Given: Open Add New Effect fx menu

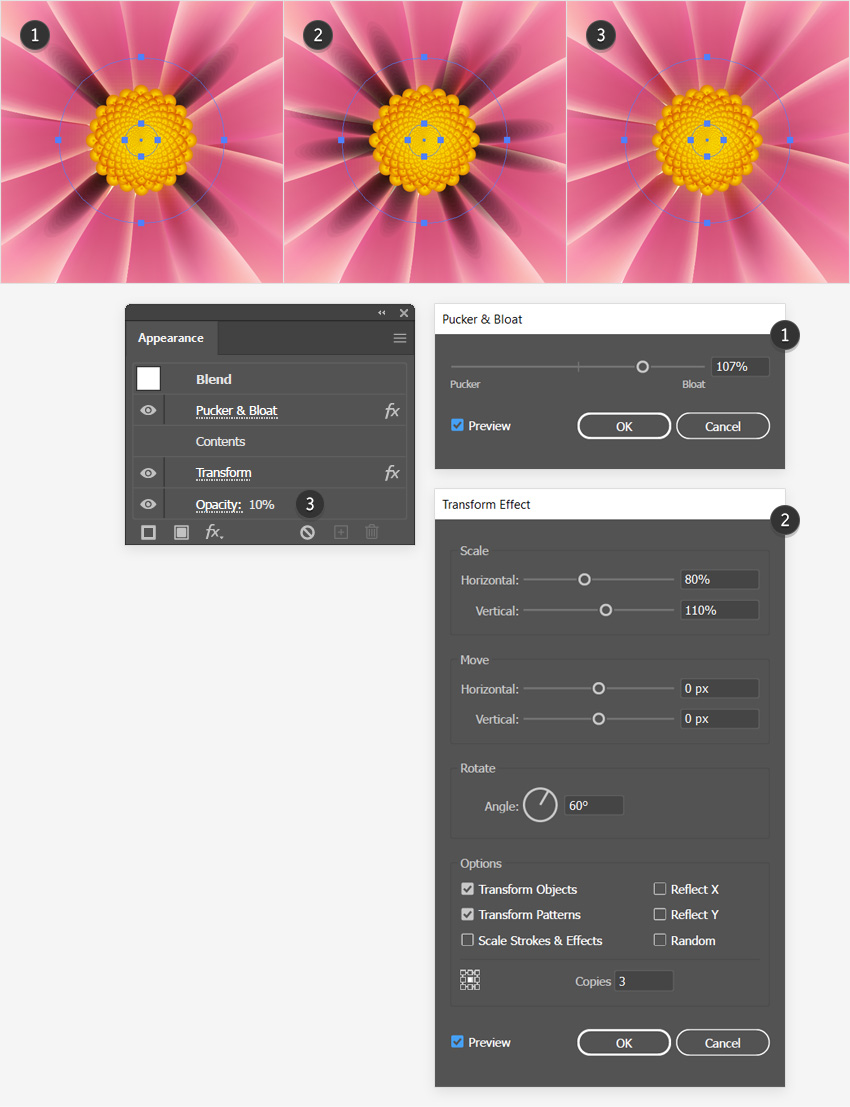Looking at the screenshot, I should (x=215, y=532).
